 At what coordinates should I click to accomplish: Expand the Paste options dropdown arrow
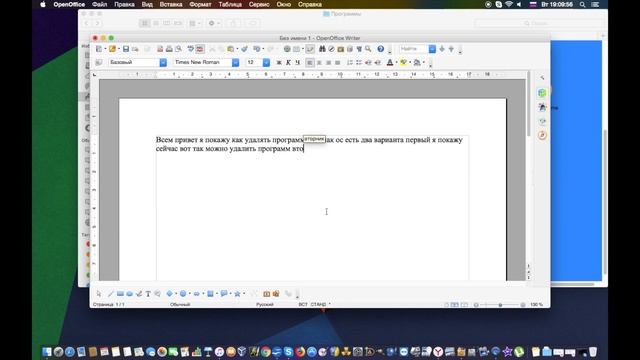(x=237, y=49)
